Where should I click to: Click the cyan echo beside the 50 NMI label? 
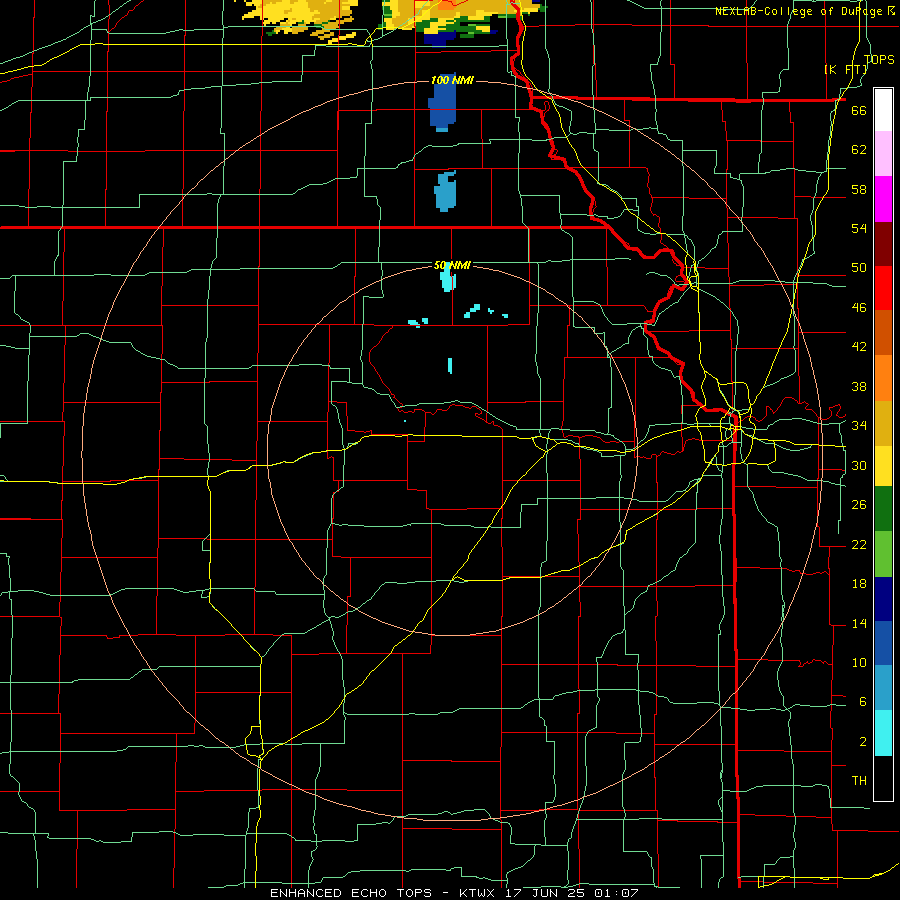click(448, 279)
